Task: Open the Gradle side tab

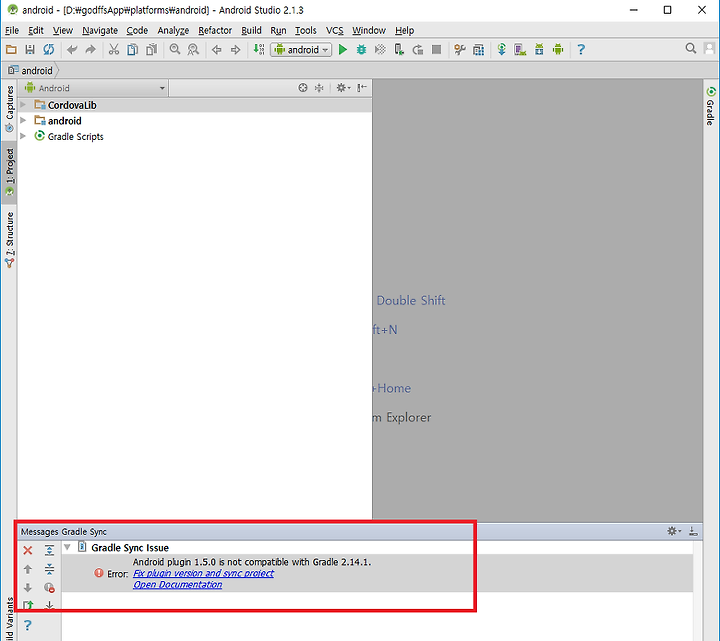Action: tap(711, 106)
